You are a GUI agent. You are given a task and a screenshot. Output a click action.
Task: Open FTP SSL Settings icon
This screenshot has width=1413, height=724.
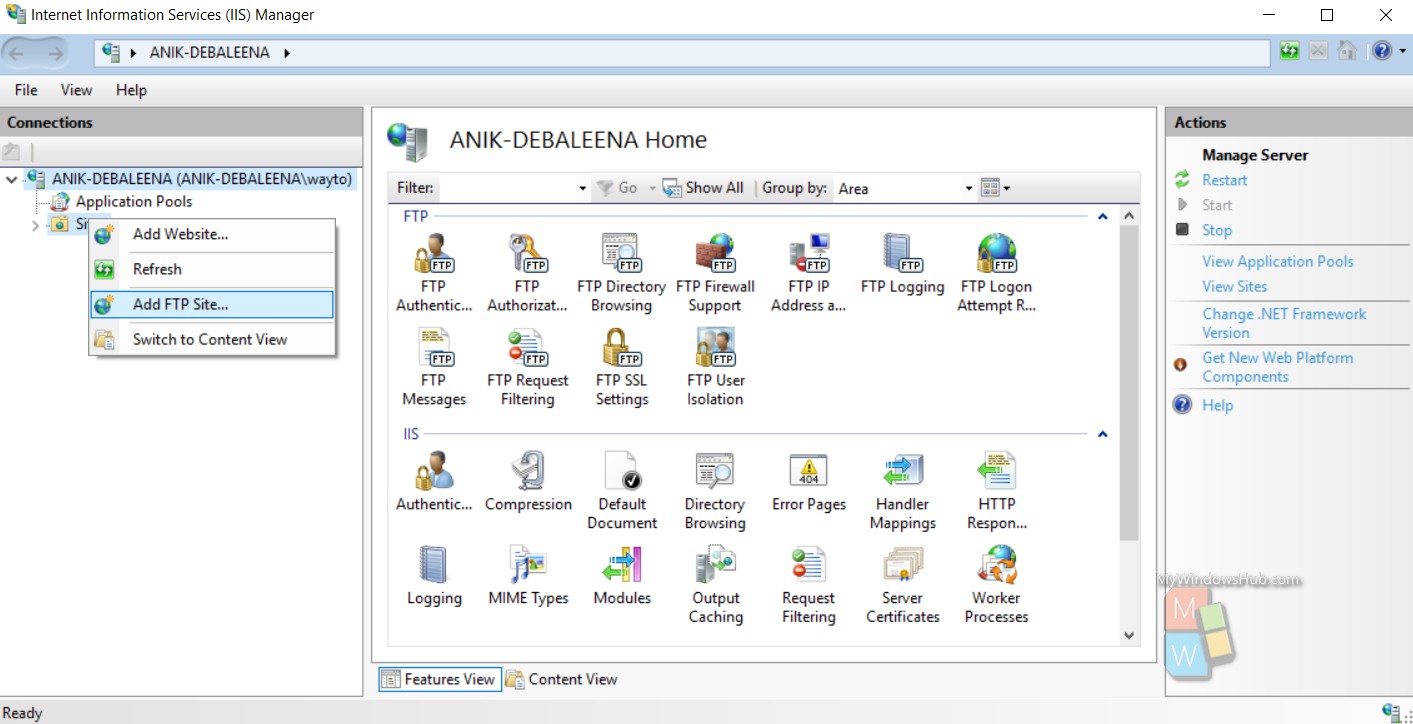(621, 348)
